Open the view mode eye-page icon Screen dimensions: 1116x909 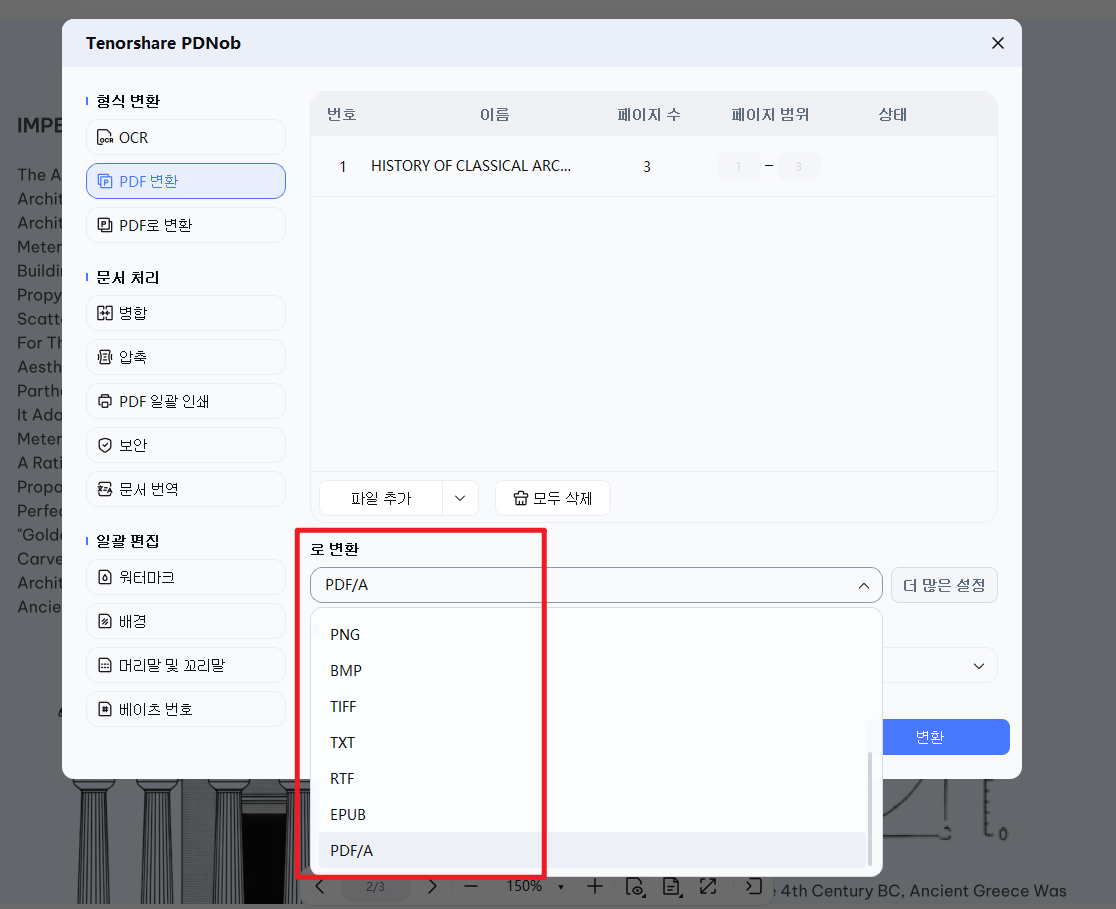pos(635,886)
